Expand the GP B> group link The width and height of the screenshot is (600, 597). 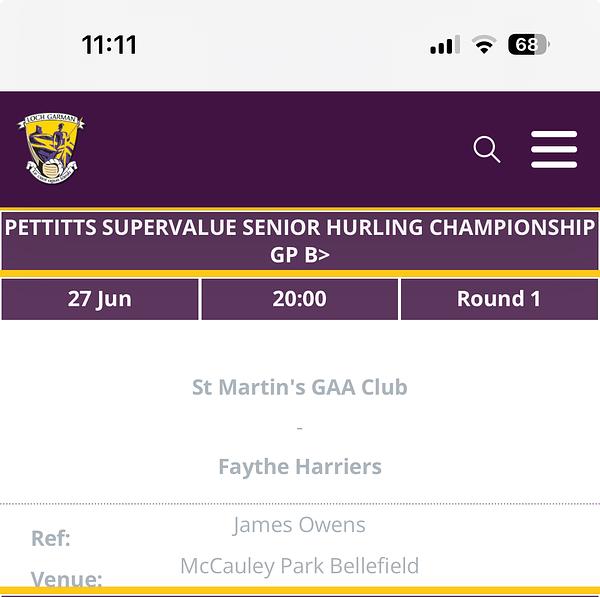coord(300,254)
